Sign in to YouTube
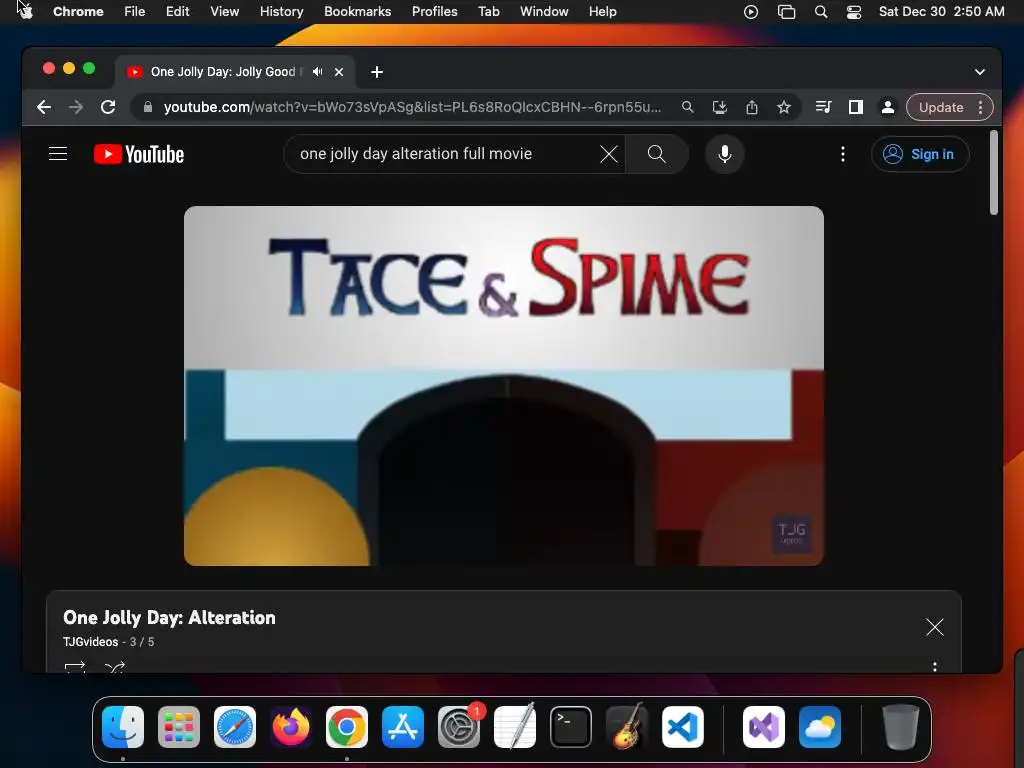Image resolution: width=1024 pixels, height=768 pixels. 920,154
